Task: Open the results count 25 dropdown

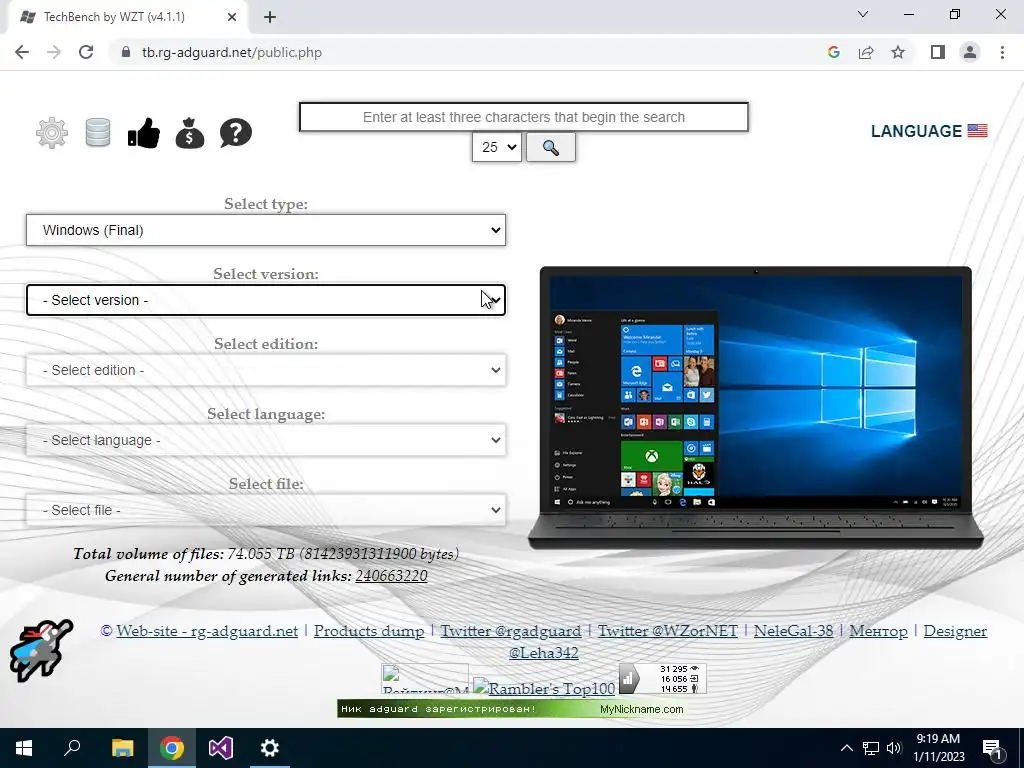Action: (497, 148)
